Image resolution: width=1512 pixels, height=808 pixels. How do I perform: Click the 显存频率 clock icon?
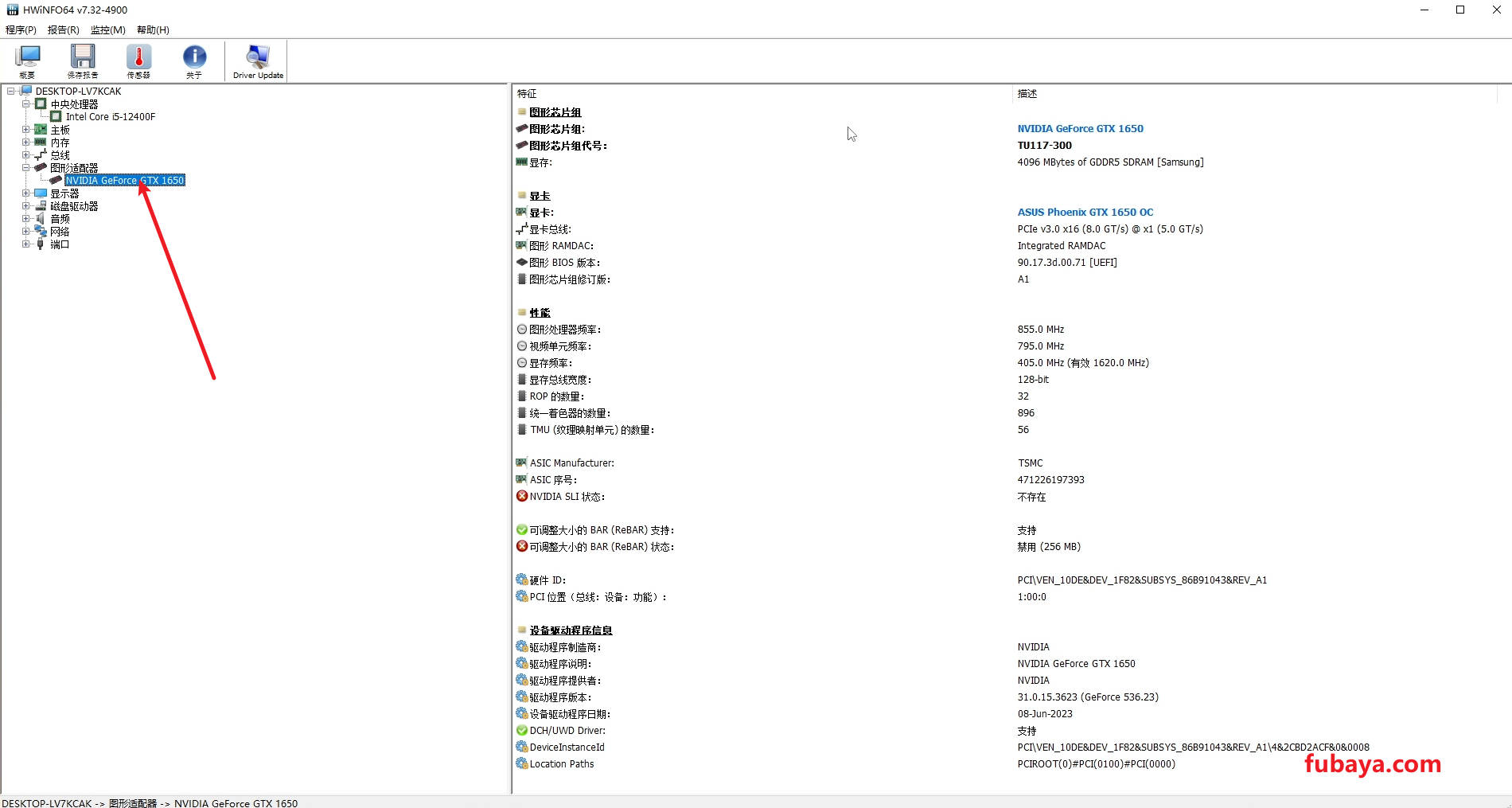[522, 362]
